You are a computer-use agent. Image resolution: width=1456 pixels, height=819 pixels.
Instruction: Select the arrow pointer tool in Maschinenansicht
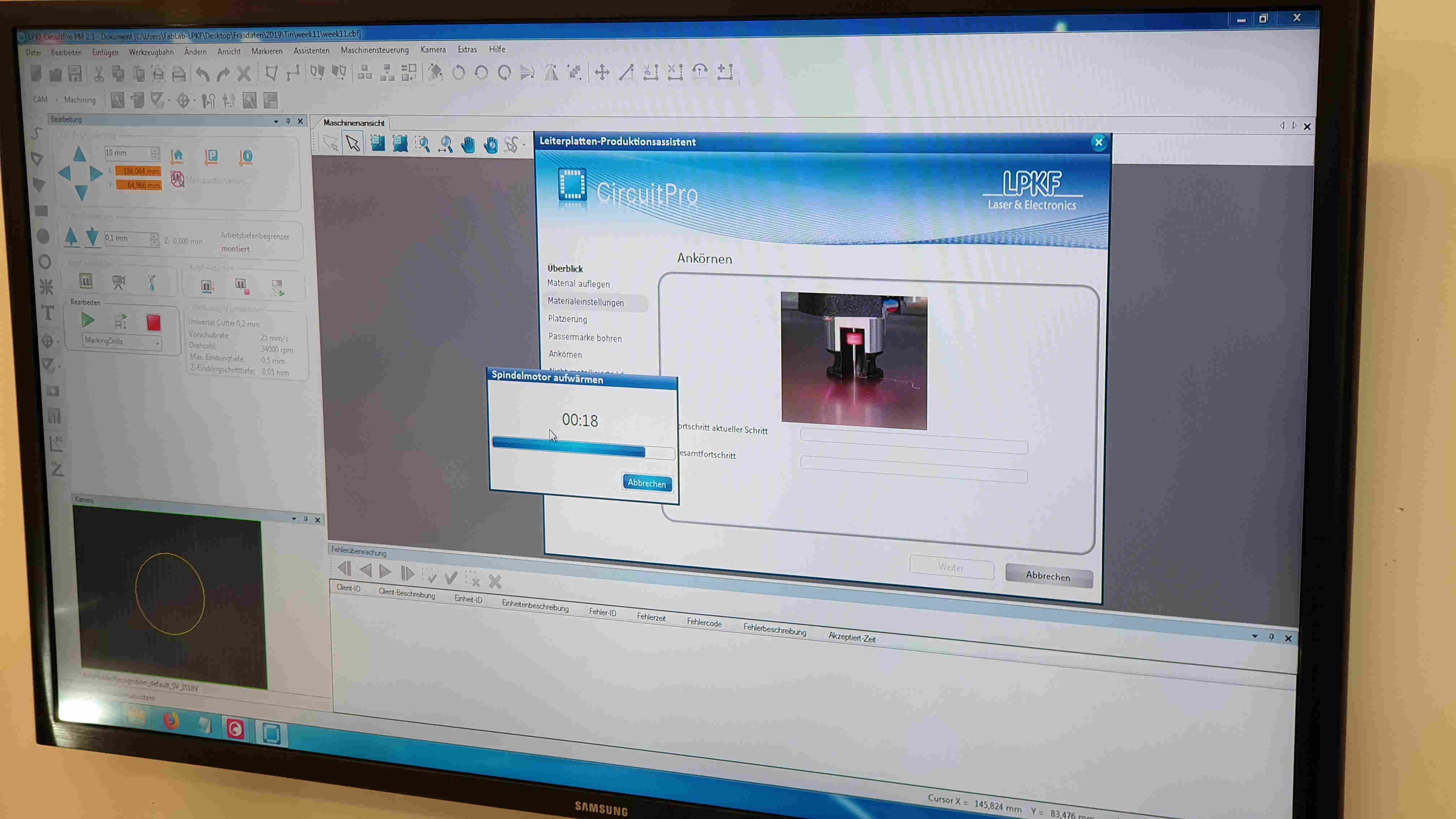(353, 144)
